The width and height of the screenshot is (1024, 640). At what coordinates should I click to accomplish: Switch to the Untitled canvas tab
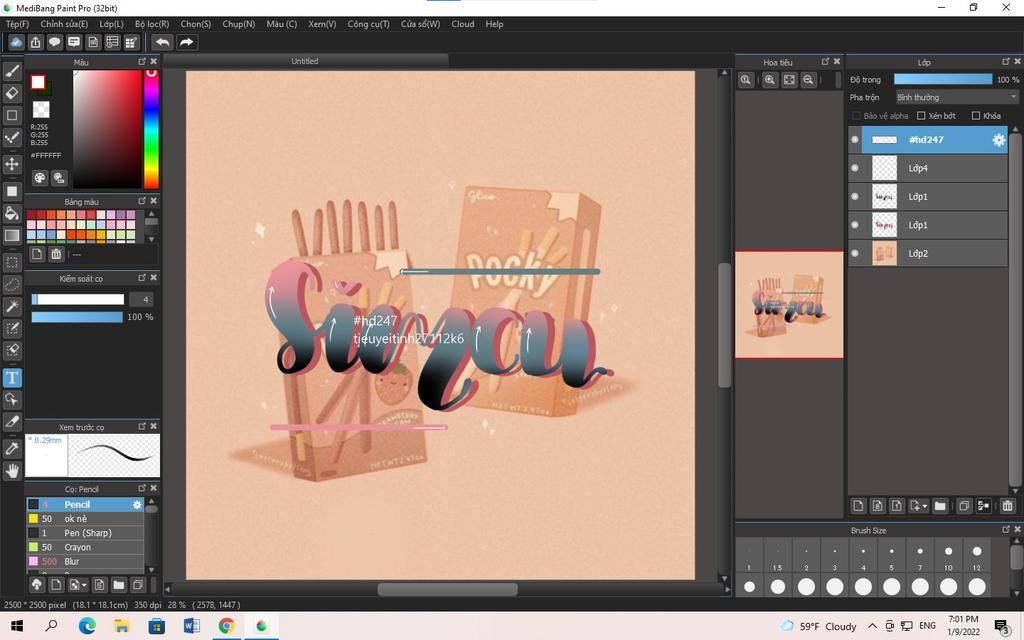pos(305,61)
